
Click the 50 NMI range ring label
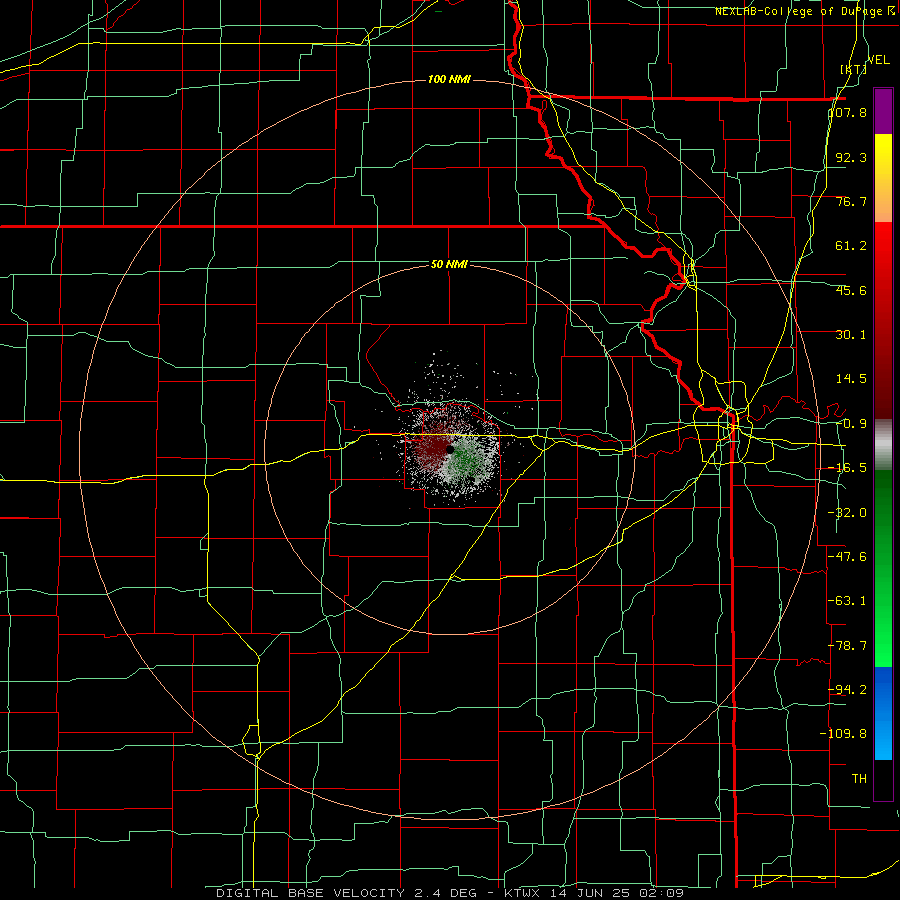click(x=449, y=265)
